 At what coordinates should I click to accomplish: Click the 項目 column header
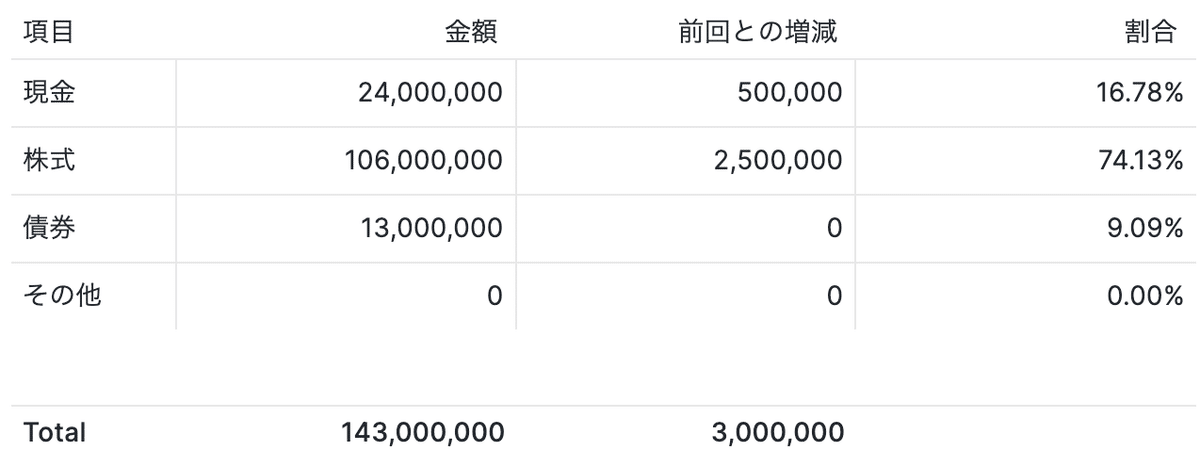pyautogui.click(x=49, y=32)
